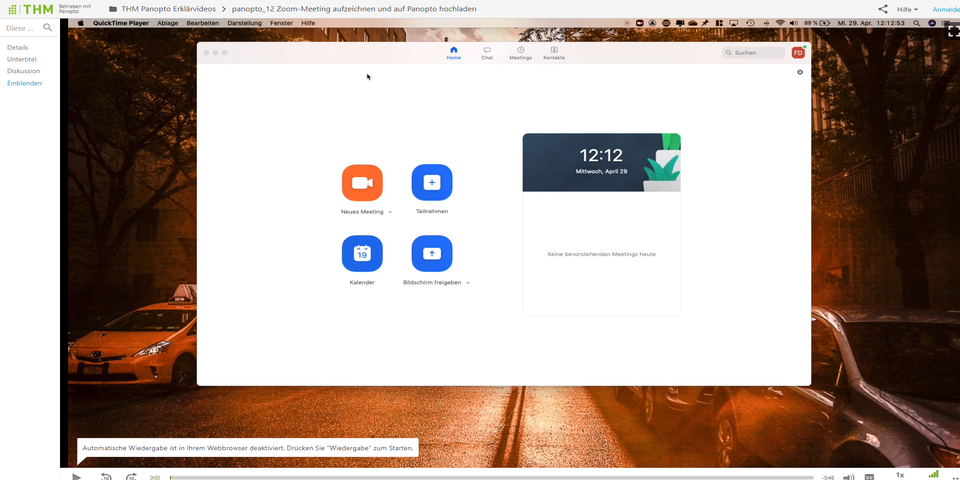The width and height of the screenshot is (960, 480).
Task: Click the Apple menu icon
Action: tap(80, 23)
